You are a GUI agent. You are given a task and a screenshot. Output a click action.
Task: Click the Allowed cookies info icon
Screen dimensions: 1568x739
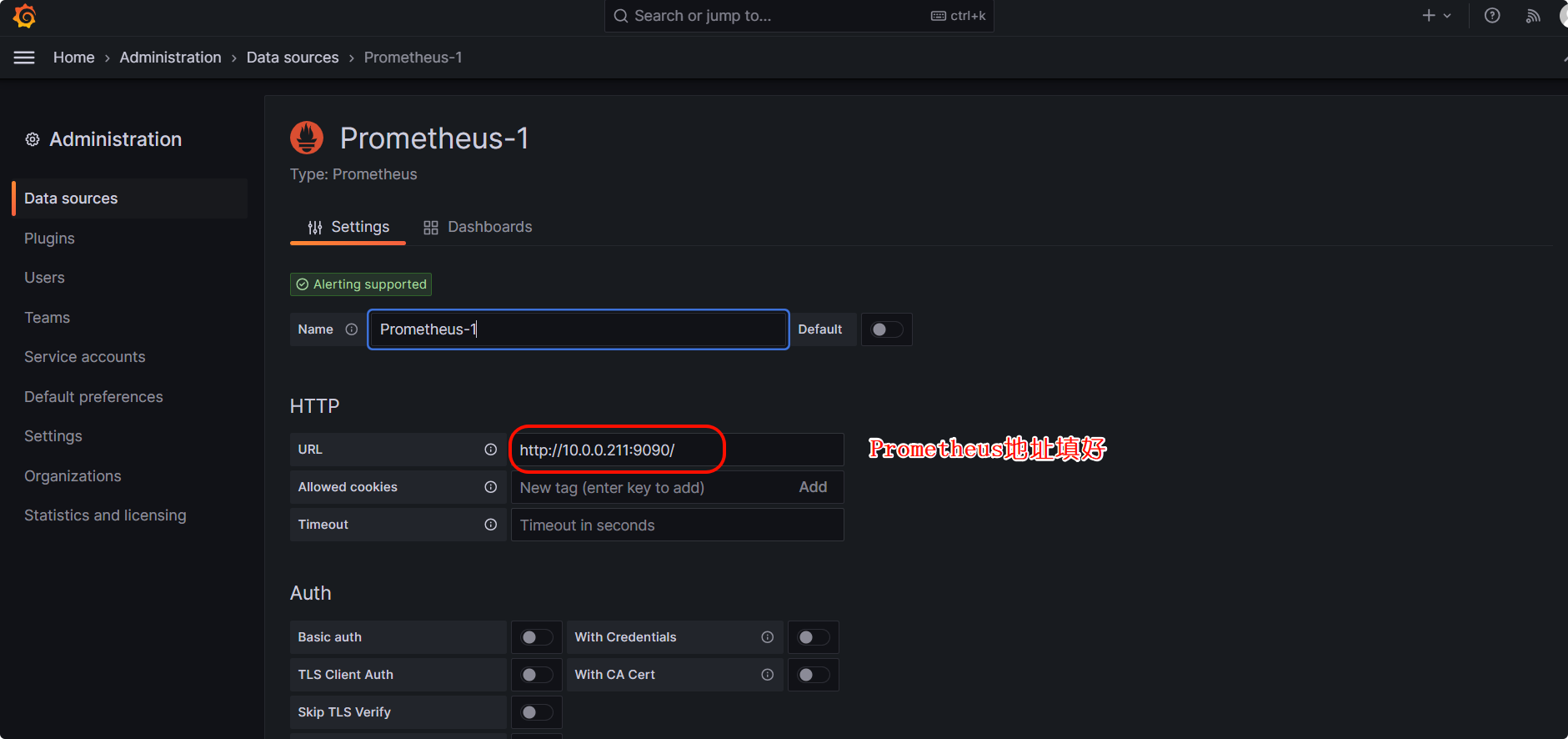[x=491, y=487]
